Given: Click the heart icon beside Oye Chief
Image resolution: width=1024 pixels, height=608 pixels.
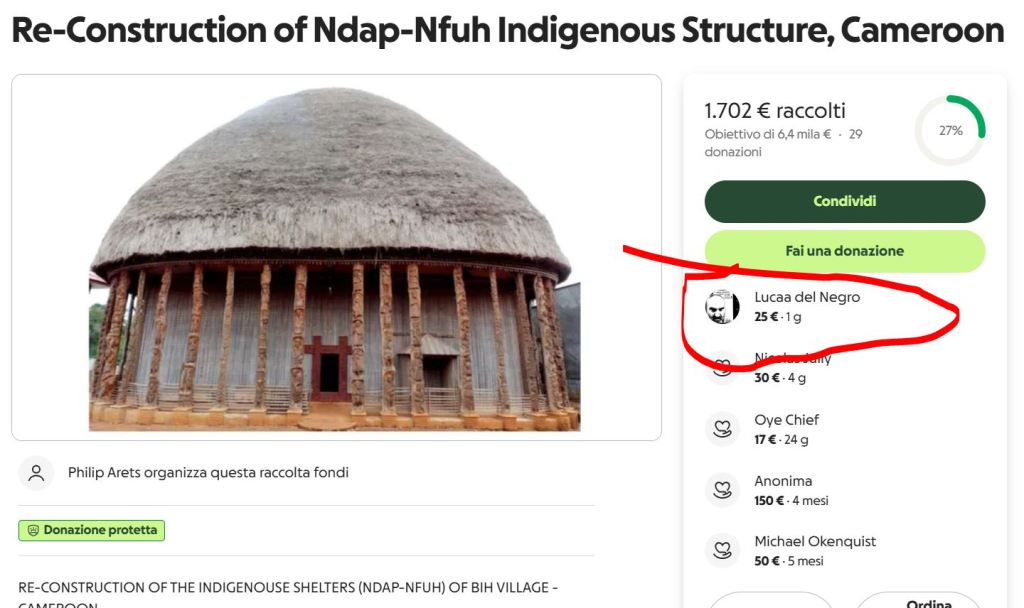Looking at the screenshot, I should click(721, 429).
